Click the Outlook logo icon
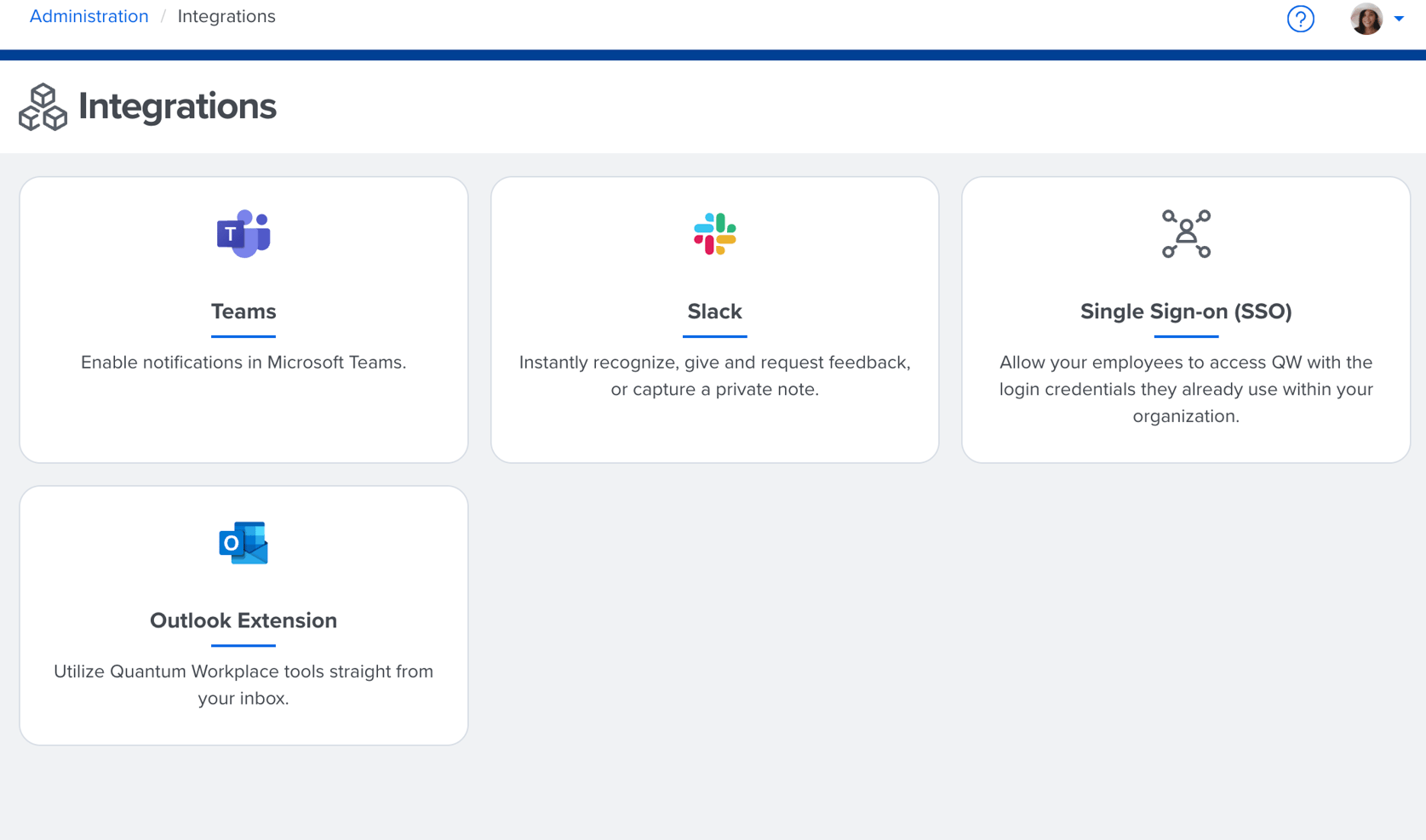Viewport: 1426px width, 840px height. click(x=243, y=543)
